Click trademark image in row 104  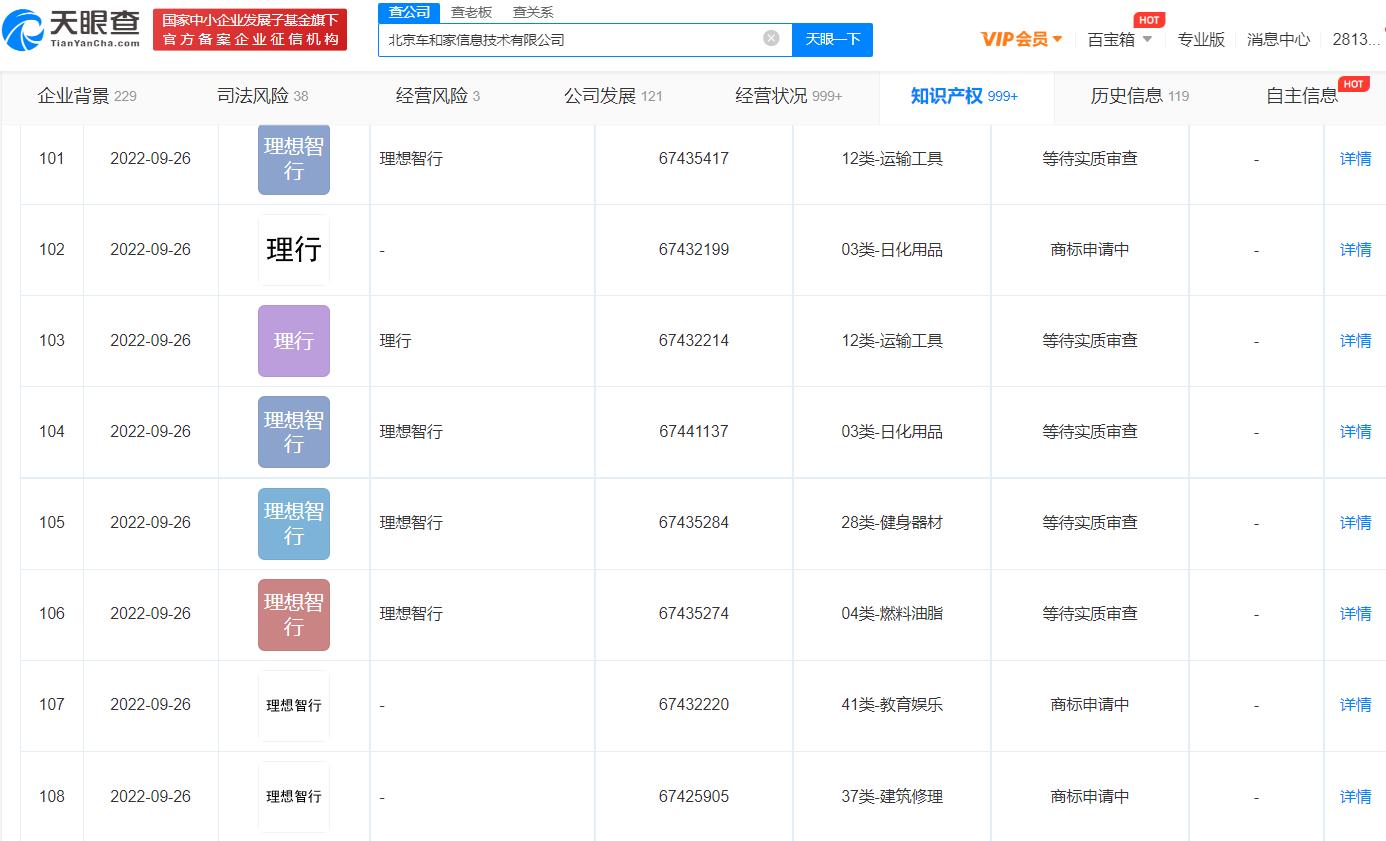294,432
